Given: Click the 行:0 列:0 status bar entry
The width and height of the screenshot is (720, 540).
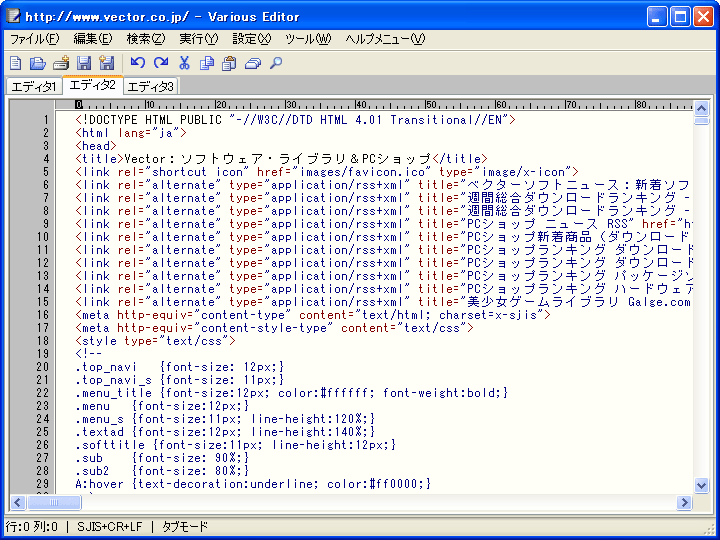Looking at the screenshot, I should [x=32, y=526].
